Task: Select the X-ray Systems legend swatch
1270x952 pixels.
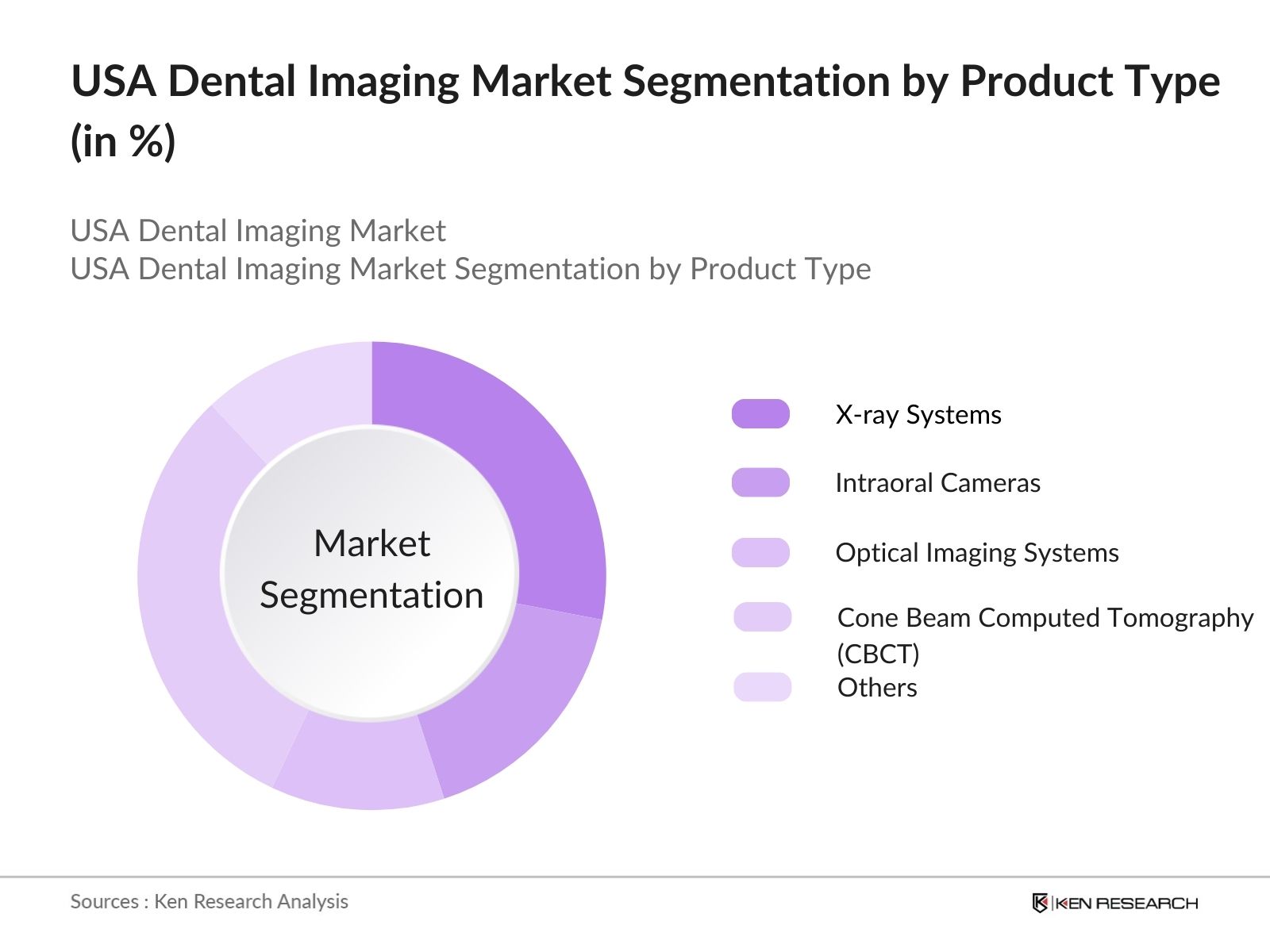Action: coord(762,413)
